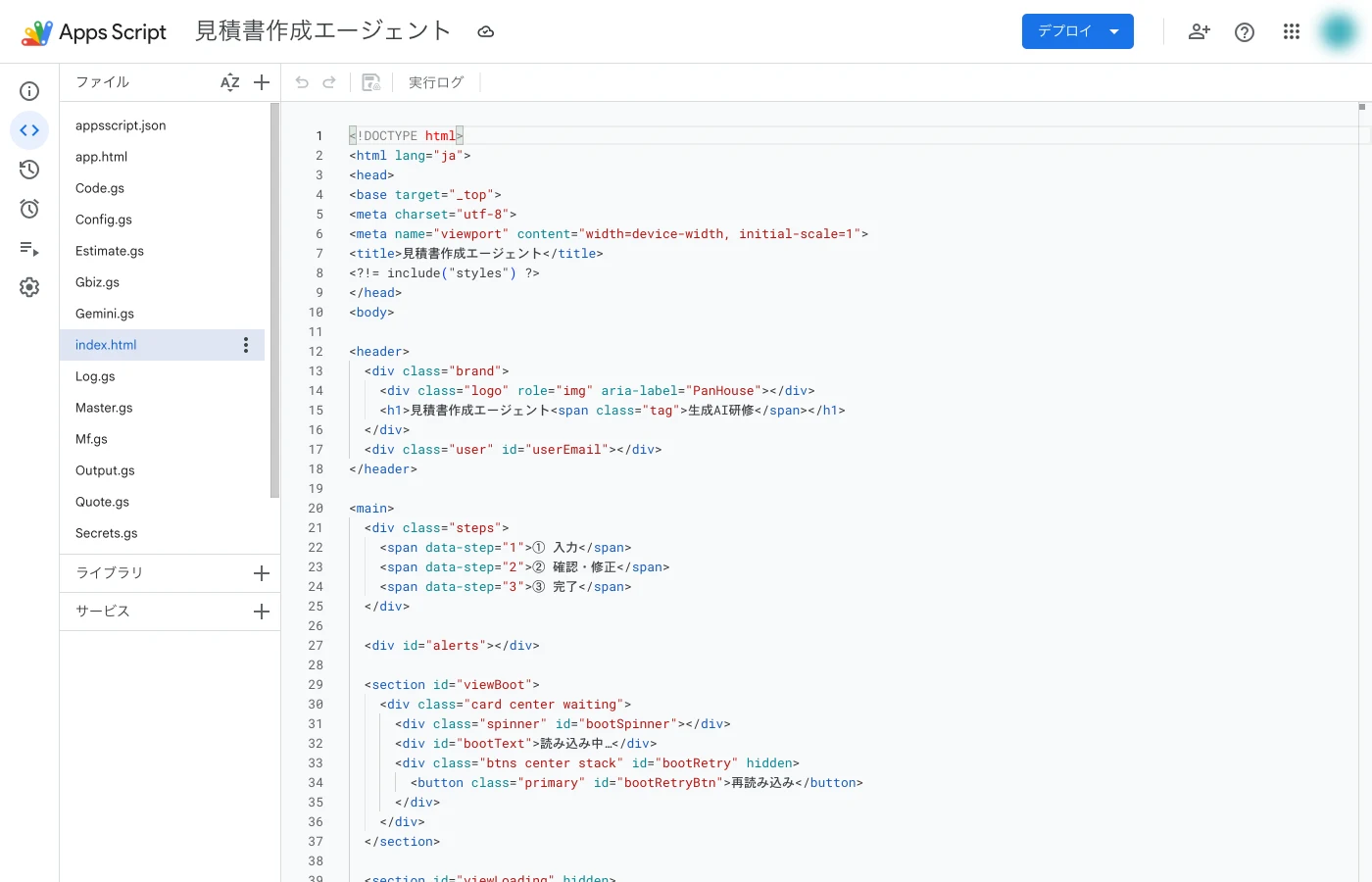Open the three-dot menu for index.html
Image resolution: width=1372 pixels, height=882 pixels.
click(x=246, y=345)
